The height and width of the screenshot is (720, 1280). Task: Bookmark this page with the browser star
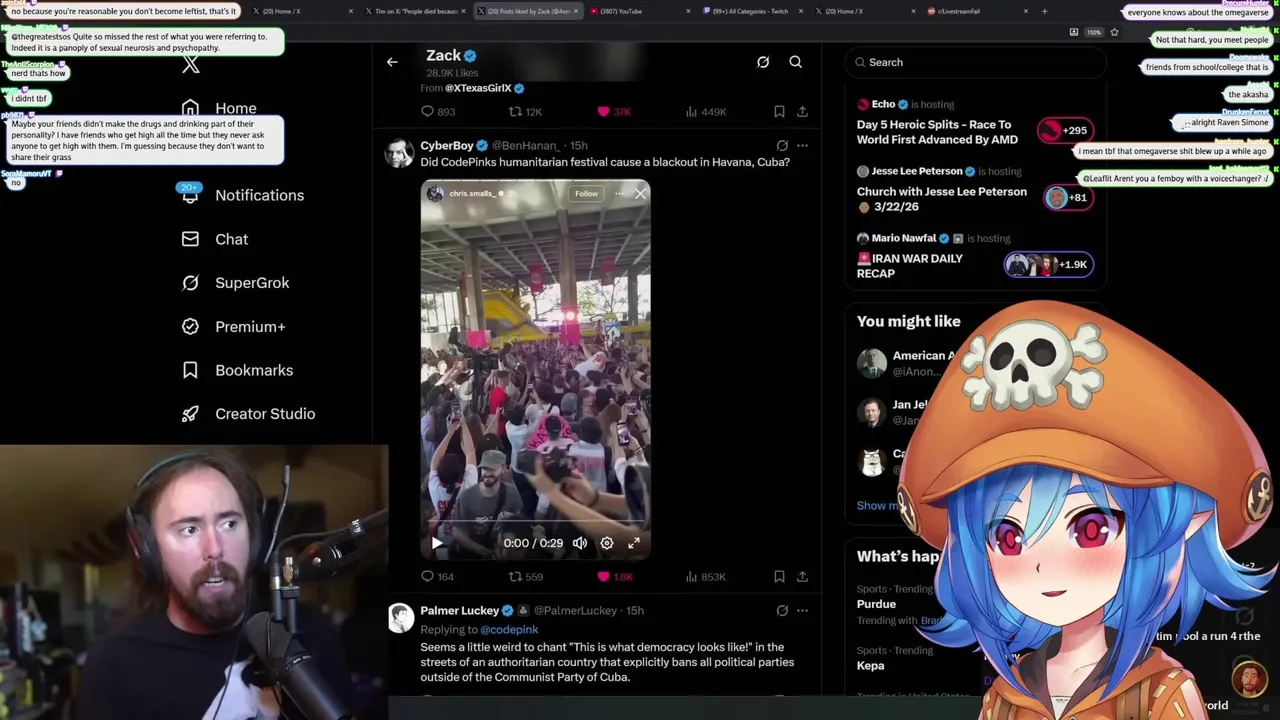(1114, 32)
